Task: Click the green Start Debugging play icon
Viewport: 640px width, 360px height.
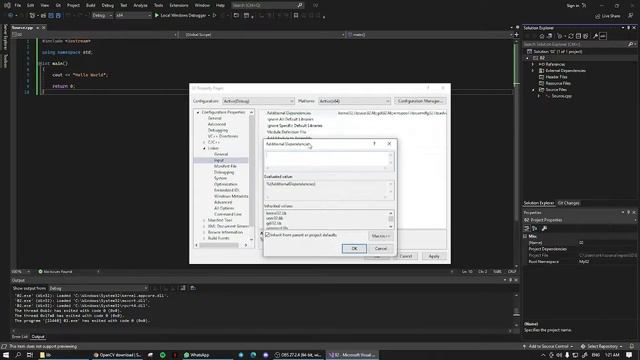Action: (x=157, y=16)
